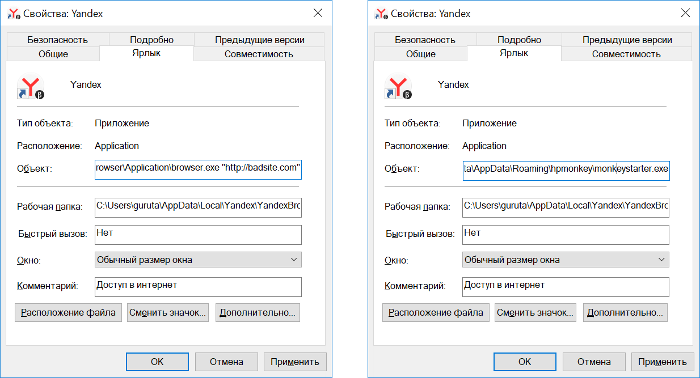Go to the Общие tab in the right dialog
700x378 pixels.
[421, 54]
